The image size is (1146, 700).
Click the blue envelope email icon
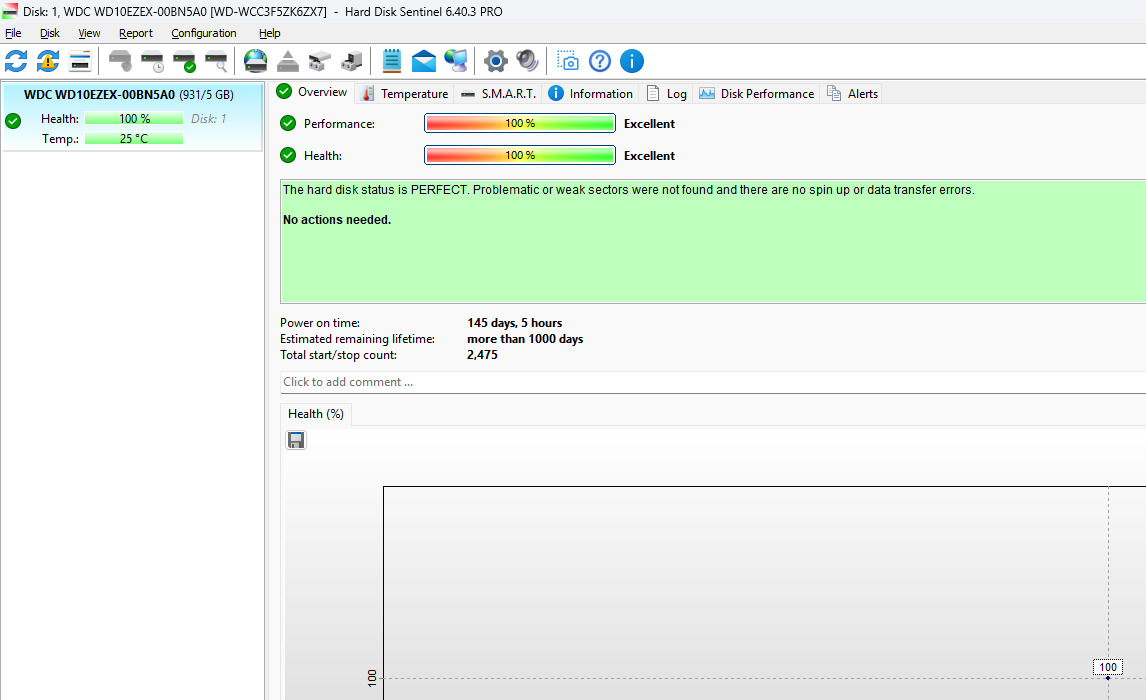coord(424,61)
